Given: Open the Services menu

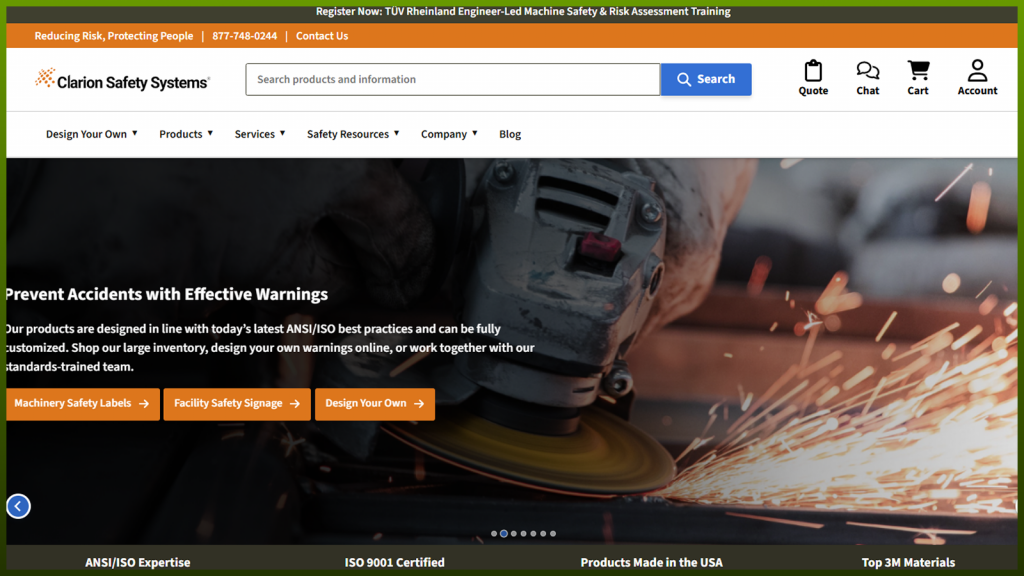Looking at the screenshot, I should [260, 134].
